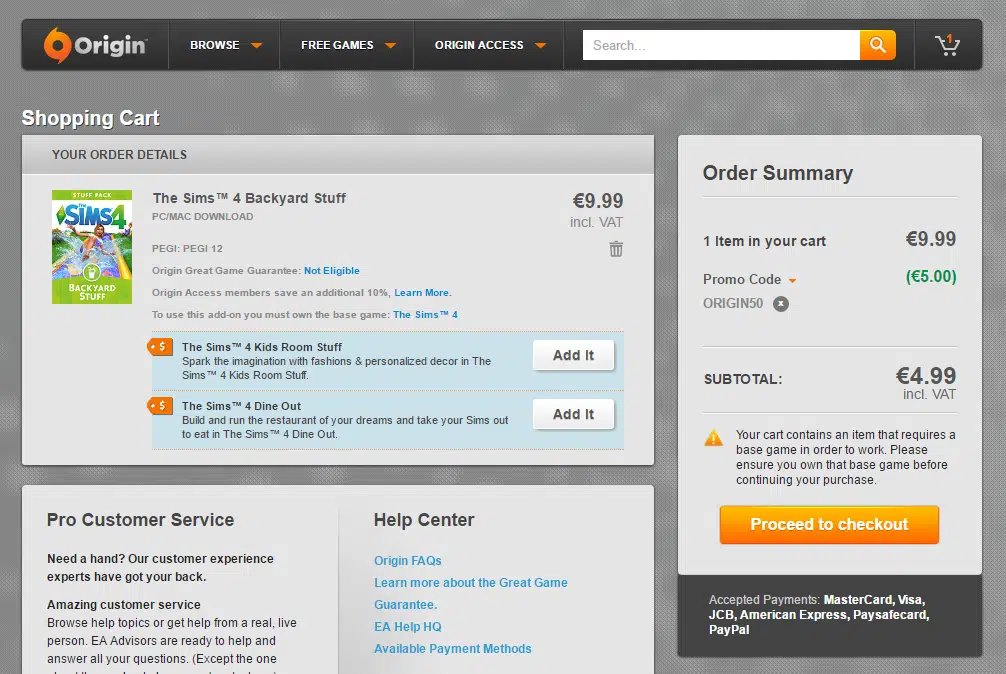The width and height of the screenshot is (1006, 674).
Task: Open the shopping cart icon in header
Action: tap(946, 45)
